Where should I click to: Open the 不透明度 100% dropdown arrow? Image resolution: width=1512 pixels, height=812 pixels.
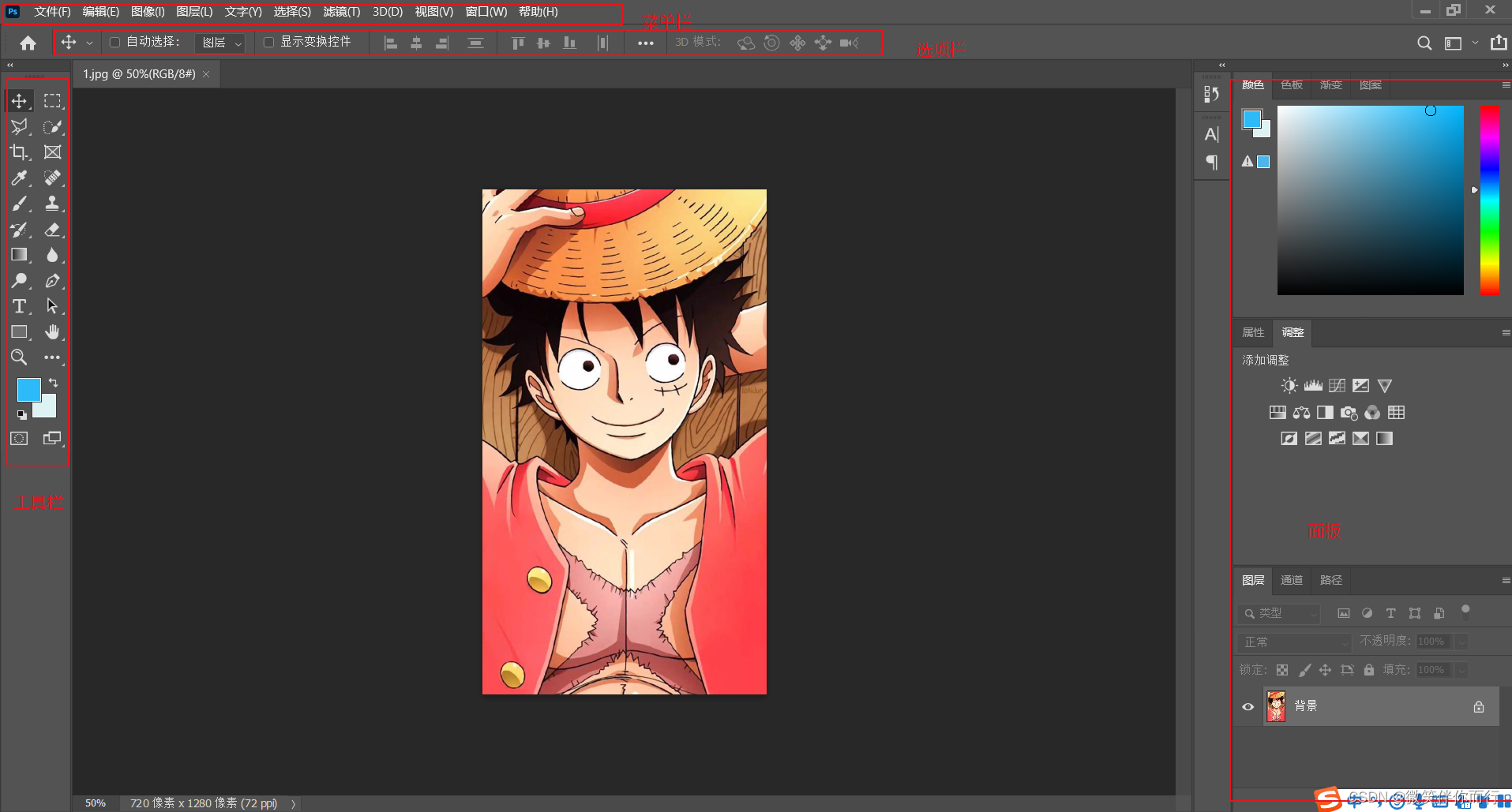pos(1461,642)
